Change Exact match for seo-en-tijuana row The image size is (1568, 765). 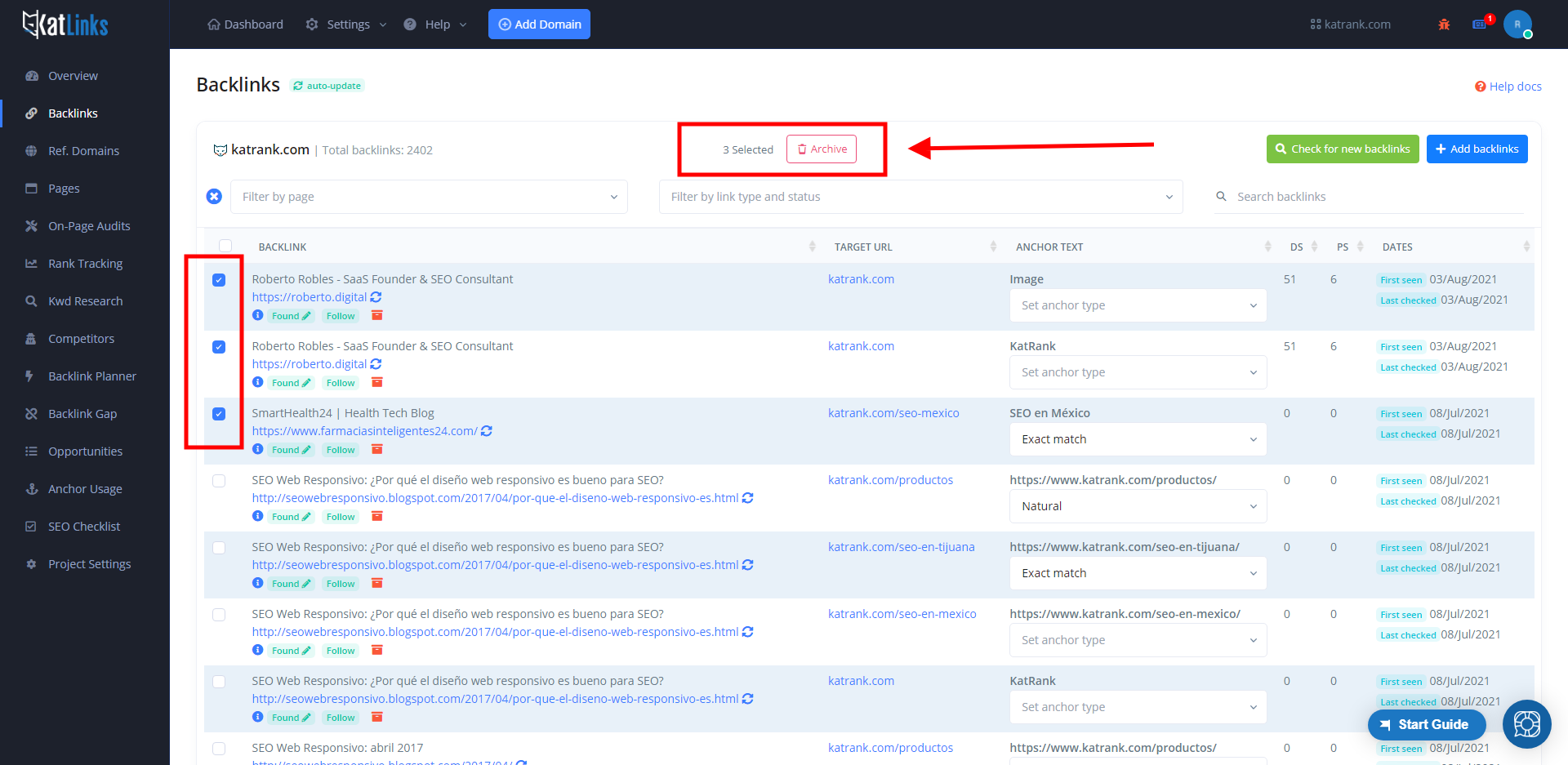[x=1138, y=573]
